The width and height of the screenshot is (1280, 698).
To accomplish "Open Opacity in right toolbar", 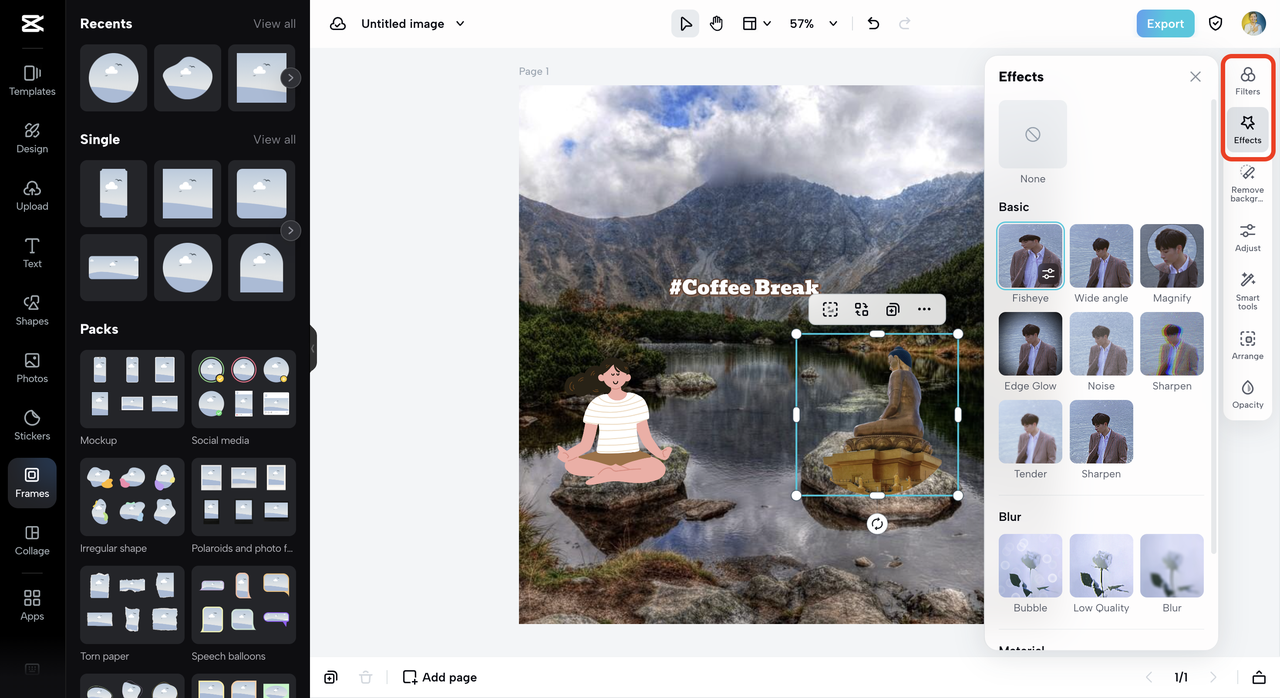I will pos(1247,395).
